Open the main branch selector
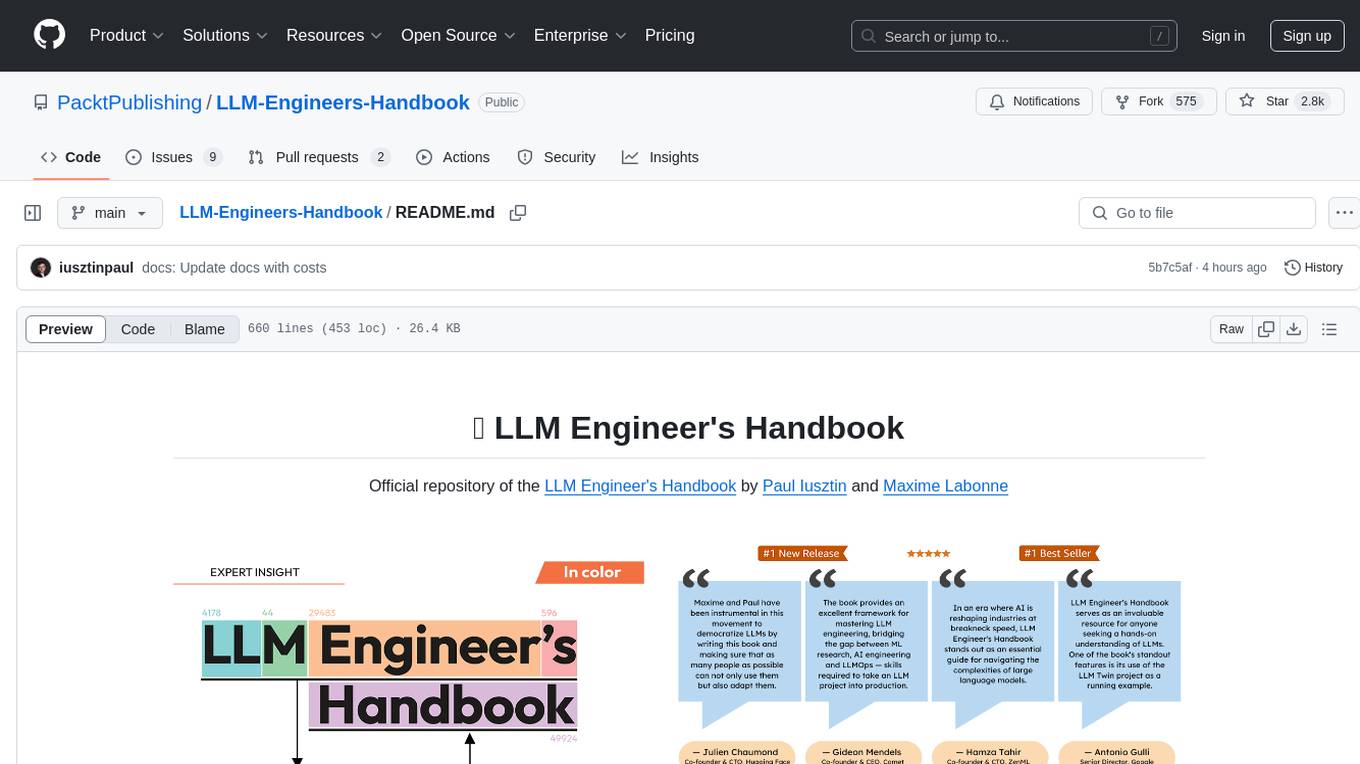Viewport: 1360px width, 764px height. coord(110,213)
